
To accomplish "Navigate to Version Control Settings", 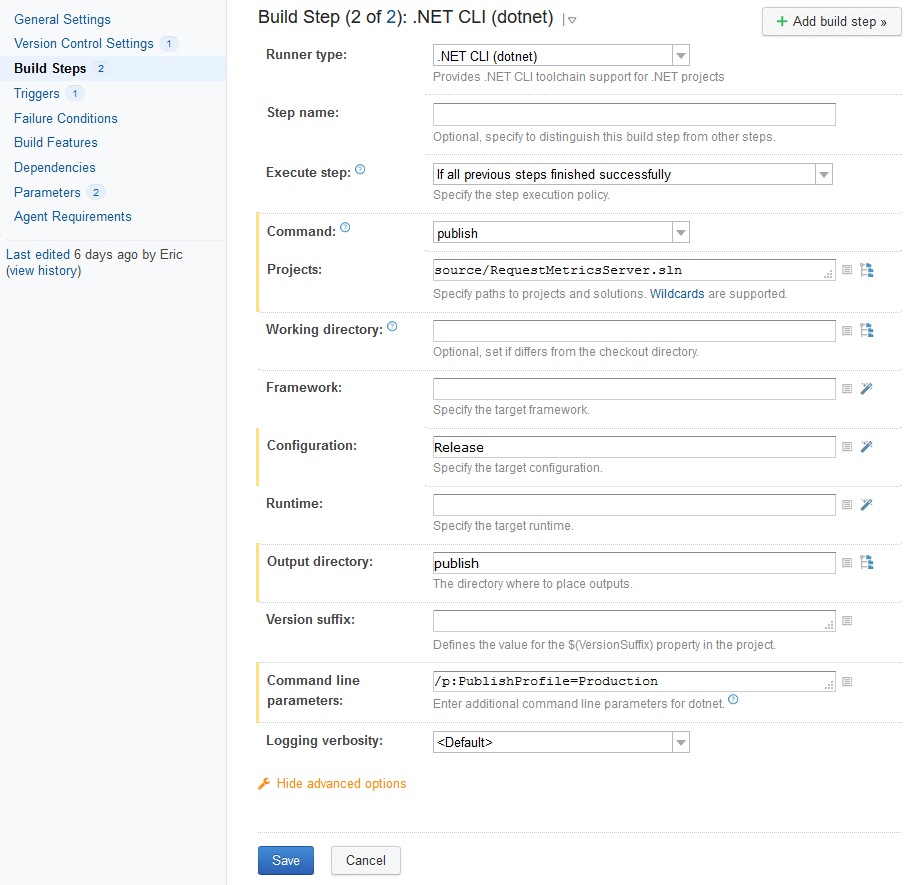I will coord(85,43).
